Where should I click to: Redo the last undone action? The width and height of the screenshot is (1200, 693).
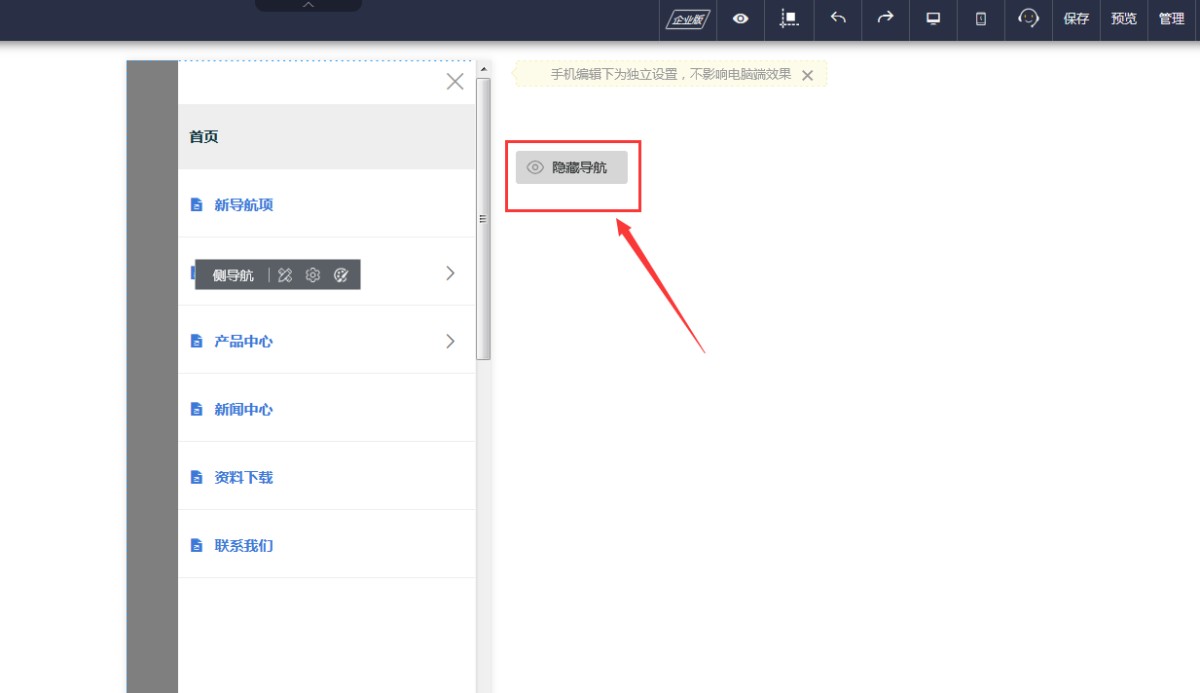pos(885,19)
